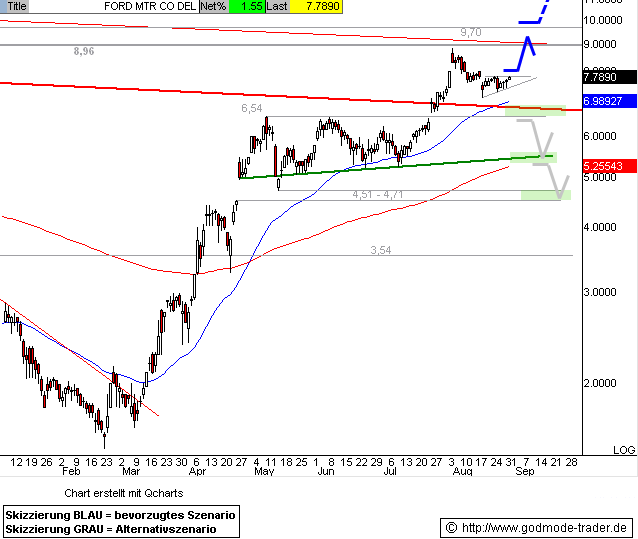The height and width of the screenshot is (539, 638).
Task: Click the 9,70 resistance level label
Action: pos(471,33)
